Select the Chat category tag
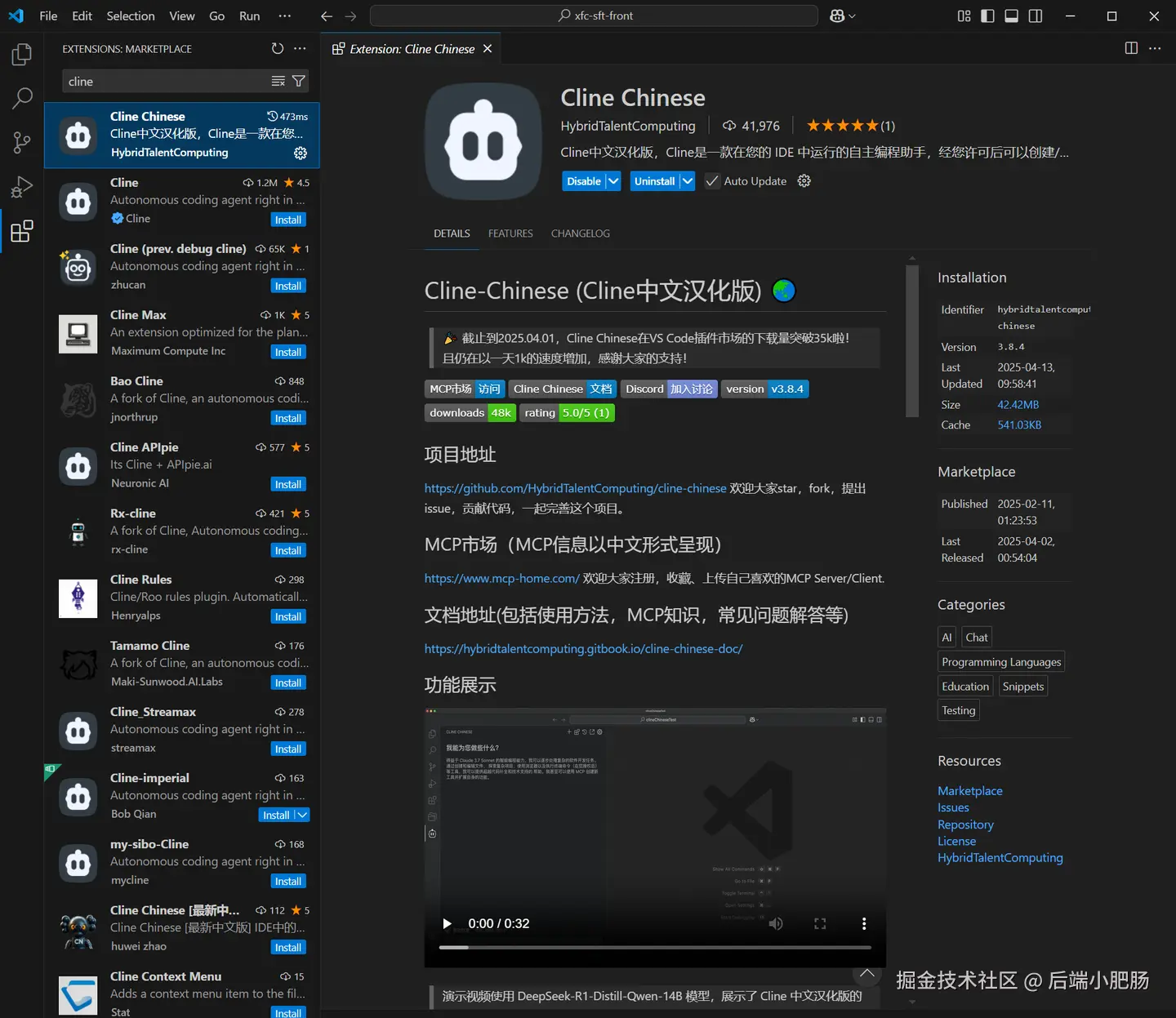This screenshot has width=1176, height=1018. click(x=977, y=638)
